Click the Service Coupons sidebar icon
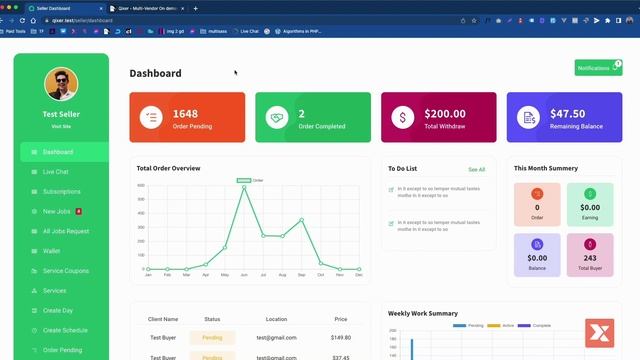 pyautogui.click(x=34, y=271)
